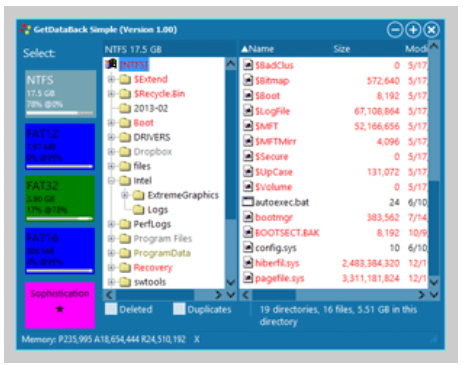
Task: Click the star in Sophistication tile
Action: (x=60, y=309)
